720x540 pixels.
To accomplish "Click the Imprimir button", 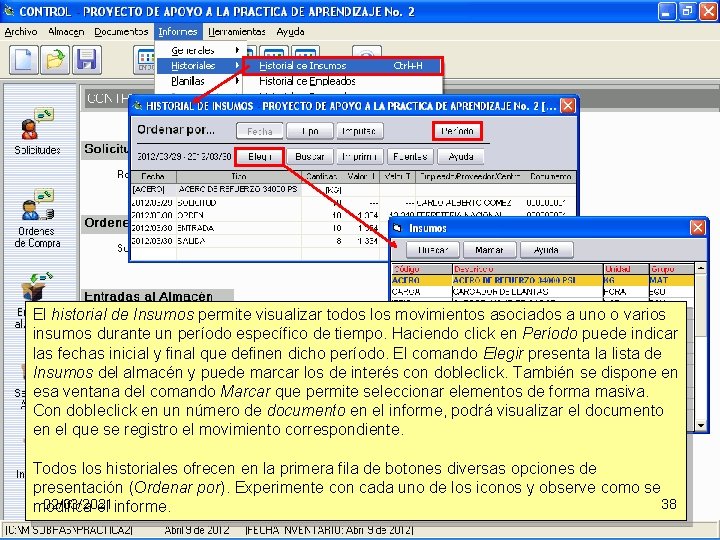I will pyautogui.click(x=360, y=157).
